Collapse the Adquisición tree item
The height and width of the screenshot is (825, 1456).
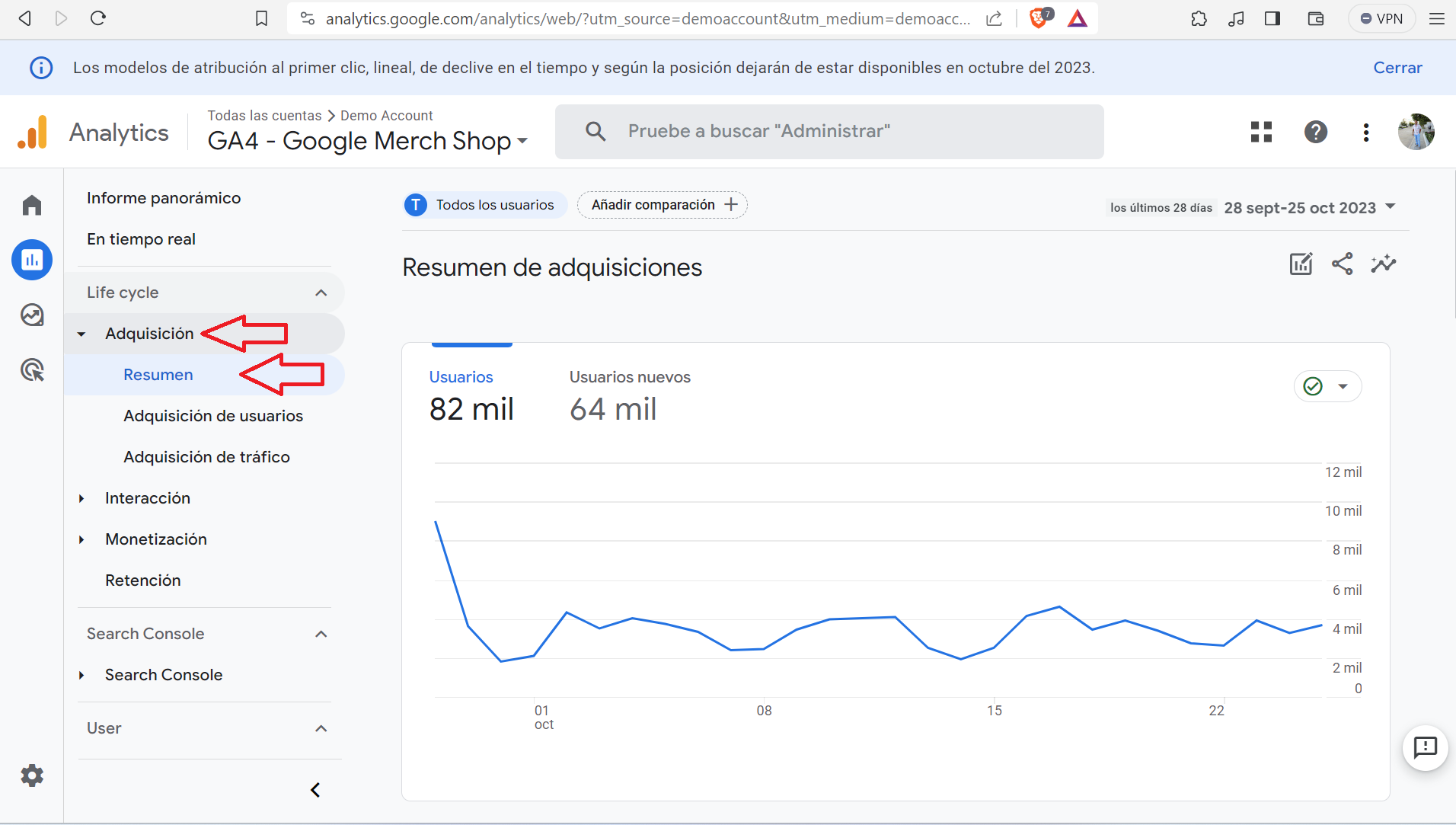[81, 334]
